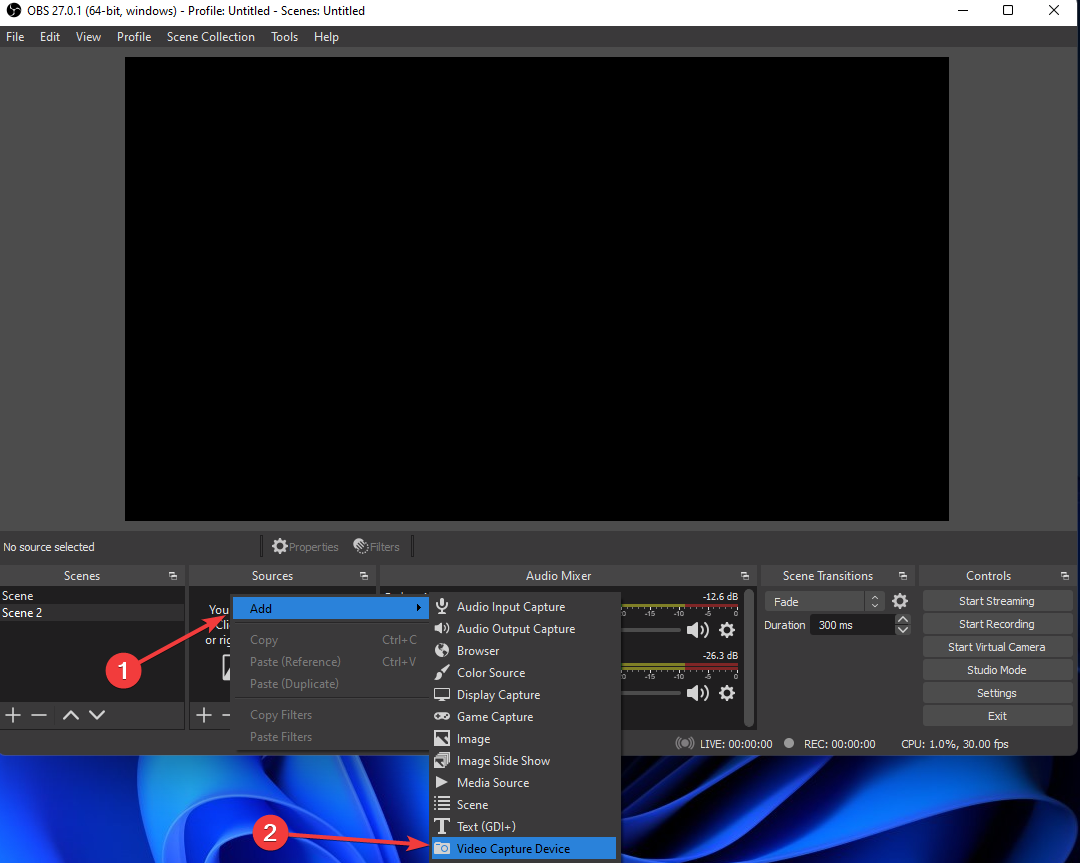The image size is (1080, 863).
Task: Click Start Recording button
Action: click(x=997, y=624)
